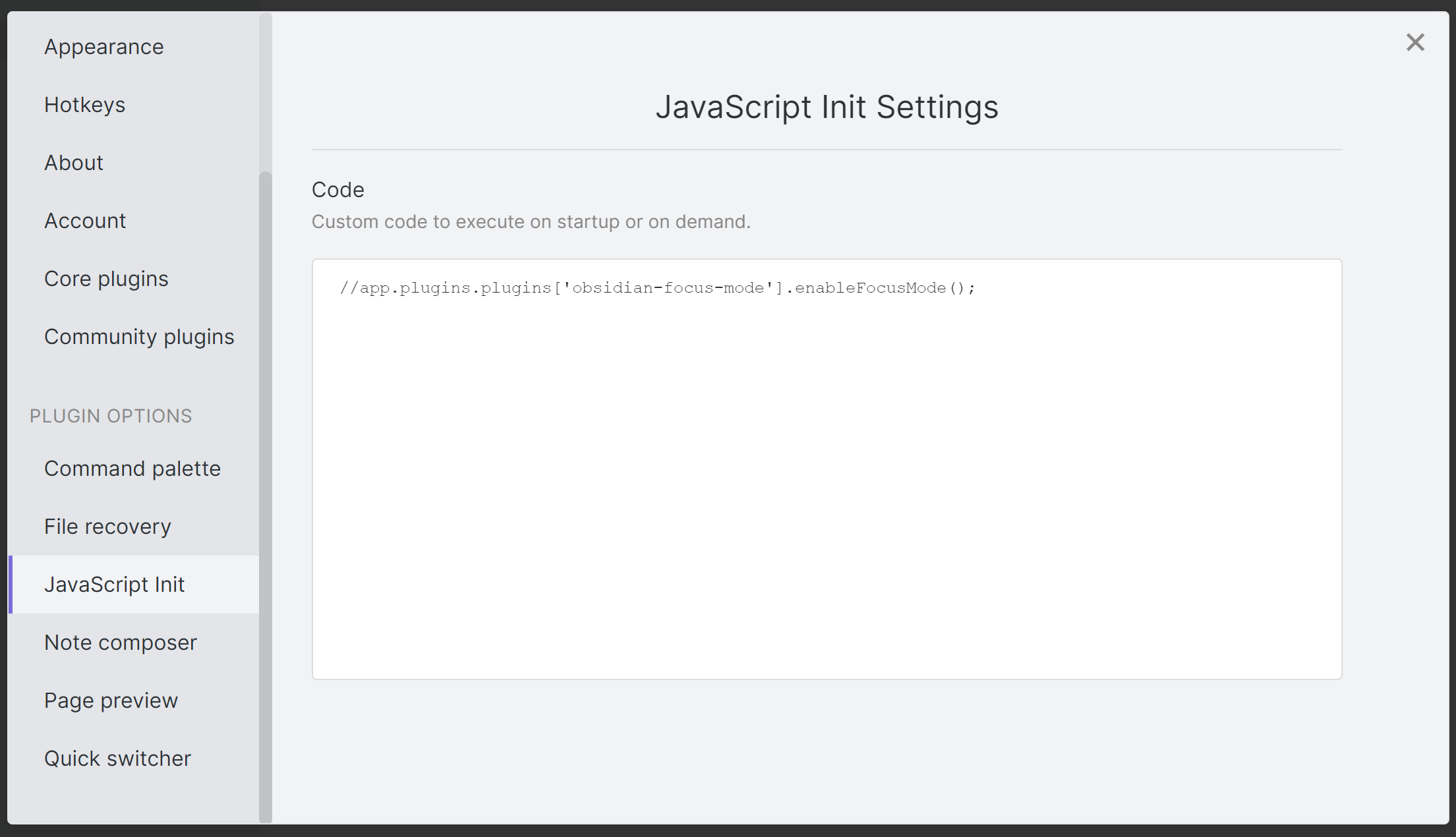Viewport: 1456px width, 837px height.
Task: Open the Appearance settings tab
Action: point(104,47)
